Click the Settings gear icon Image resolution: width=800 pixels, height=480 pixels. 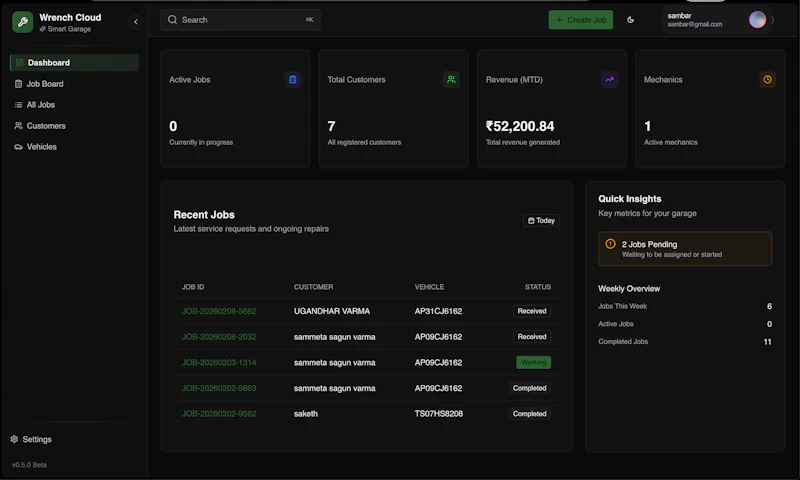tap(14, 439)
